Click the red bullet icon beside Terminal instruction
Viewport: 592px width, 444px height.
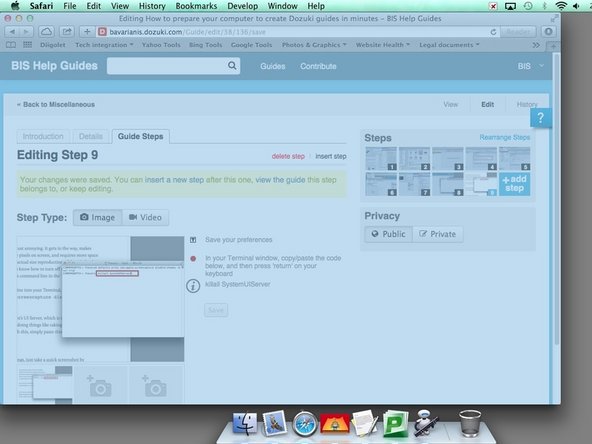click(193, 259)
